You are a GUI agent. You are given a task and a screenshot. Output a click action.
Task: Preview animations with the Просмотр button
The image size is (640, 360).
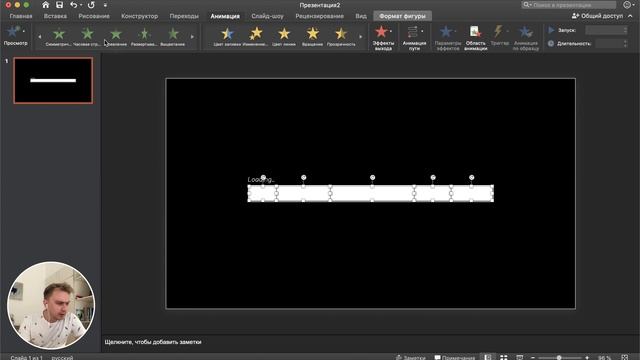tap(16, 36)
